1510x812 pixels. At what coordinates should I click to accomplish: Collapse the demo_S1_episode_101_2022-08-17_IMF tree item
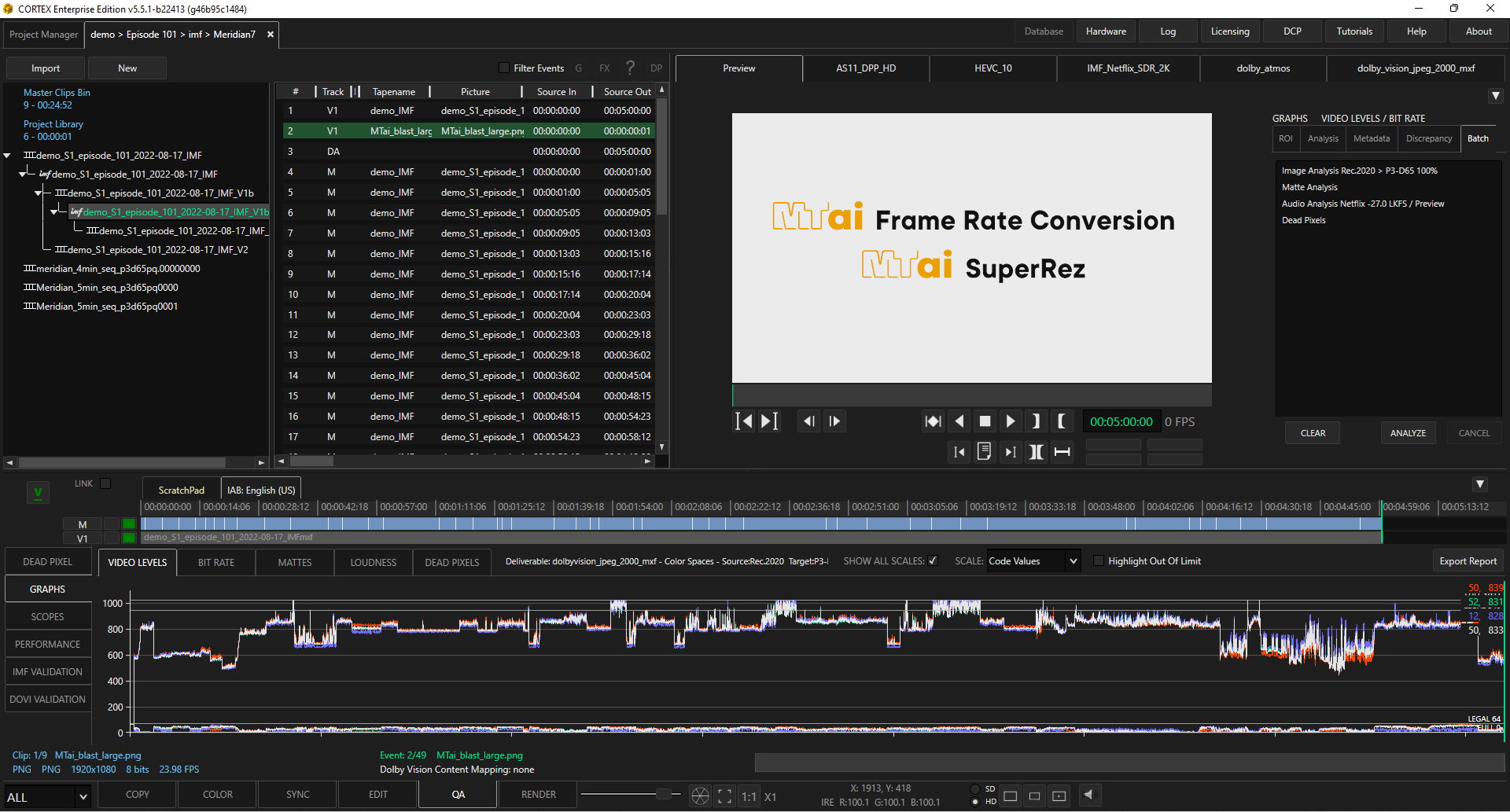click(x=7, y=155)
